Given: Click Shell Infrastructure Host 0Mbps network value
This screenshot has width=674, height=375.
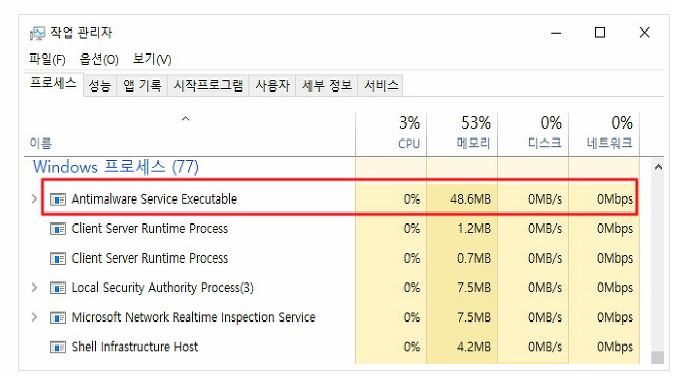Looking at the screenshot, I should 615,347.
